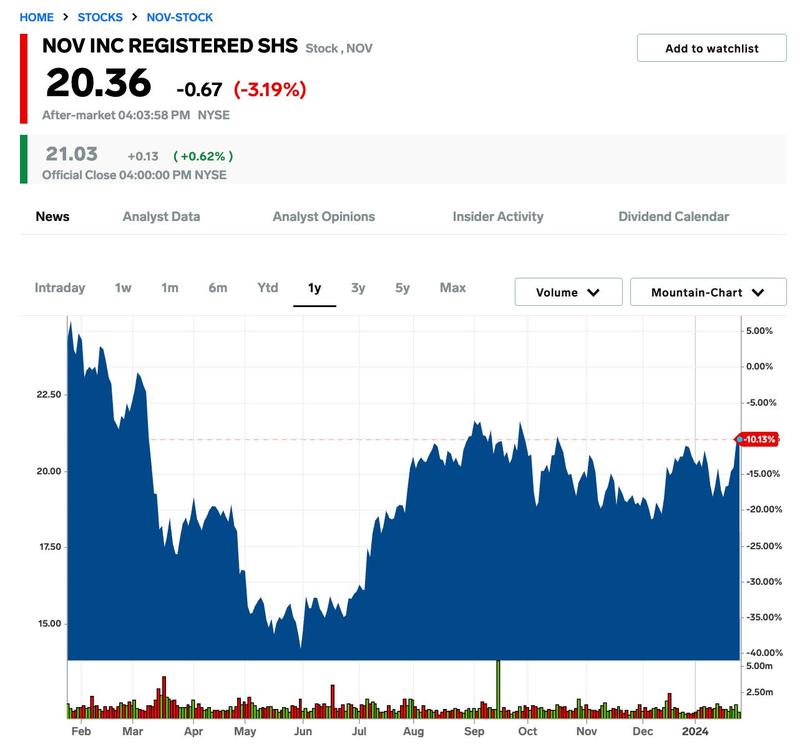Click the Official Close 04:00:00 PM NYSE text
This screenshot has height=749, width=800.
(134, 175)
